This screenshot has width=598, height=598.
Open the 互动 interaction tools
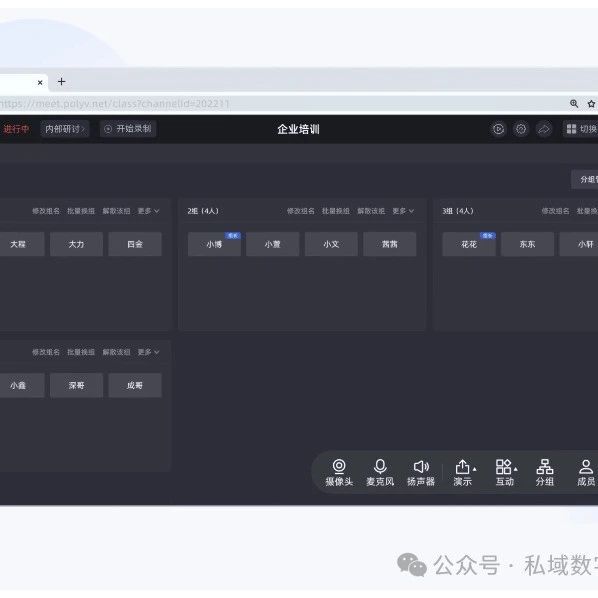click(504, 473)
